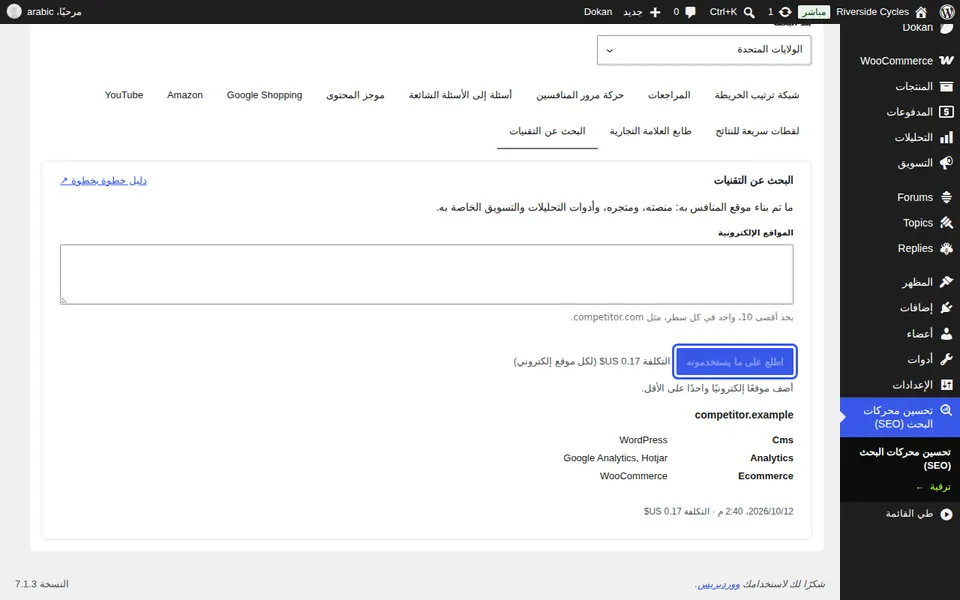Click the version النسخة 7.1.3 text
Image resolution: width=960 pixels, height=600 pixels.
click(42, 584)
